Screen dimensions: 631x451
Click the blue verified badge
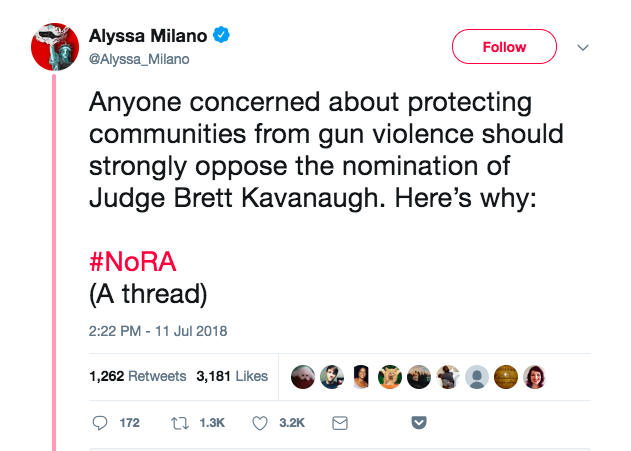(x=221, y=37)
